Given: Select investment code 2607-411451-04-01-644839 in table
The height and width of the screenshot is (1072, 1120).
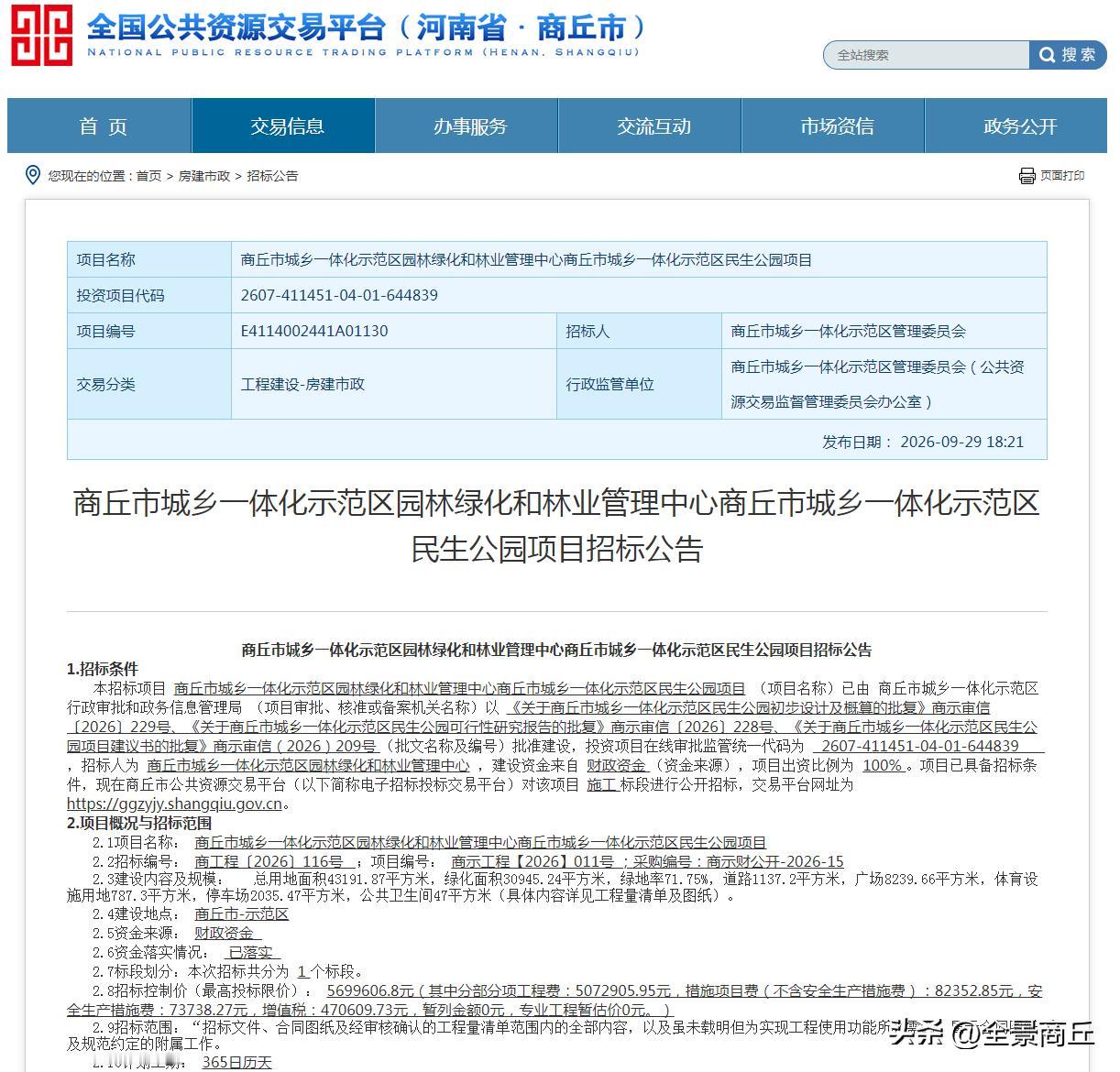Looking at the screenshot, I should pos(339,295).
